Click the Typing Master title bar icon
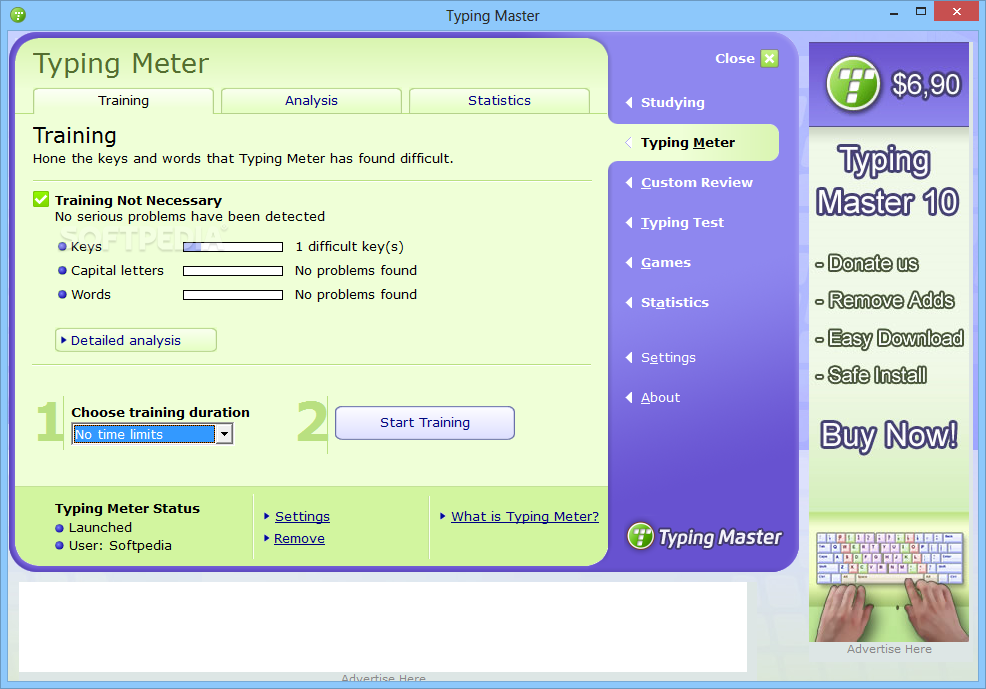Screen dimensions: 986x689 click(x=18, y=14)
